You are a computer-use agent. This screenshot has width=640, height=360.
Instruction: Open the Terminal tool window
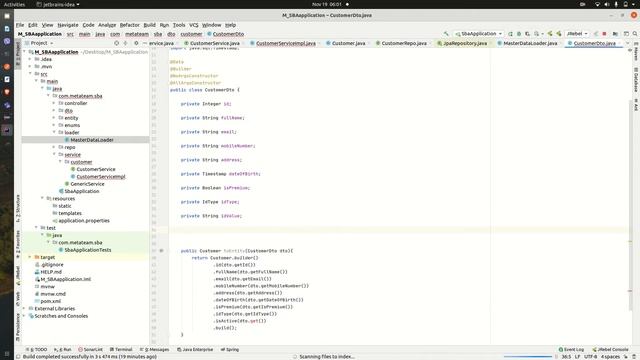tap(121, 350)
